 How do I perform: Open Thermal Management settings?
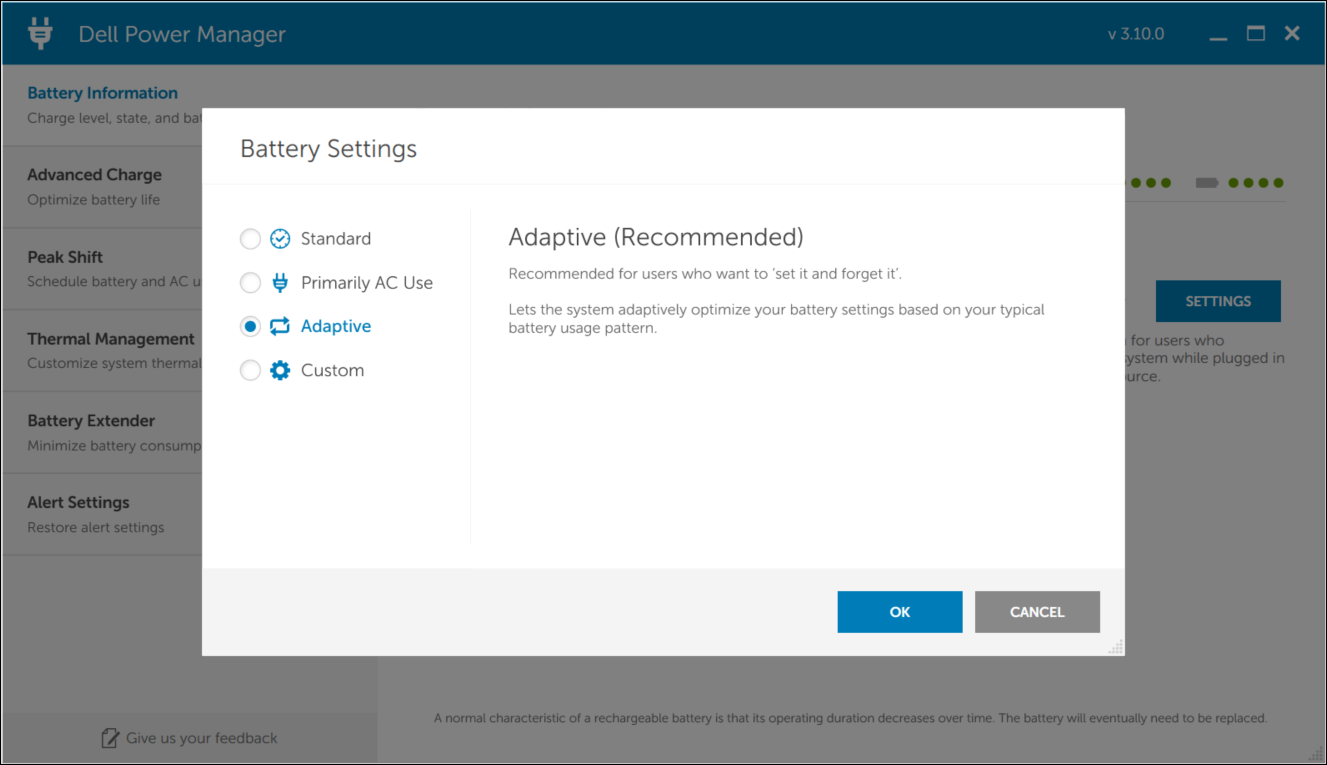[110, 338]
